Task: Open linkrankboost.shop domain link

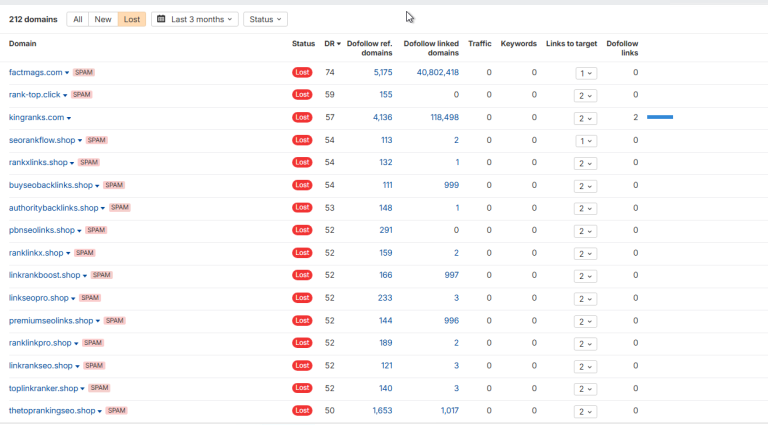Action: coord(45,275)
